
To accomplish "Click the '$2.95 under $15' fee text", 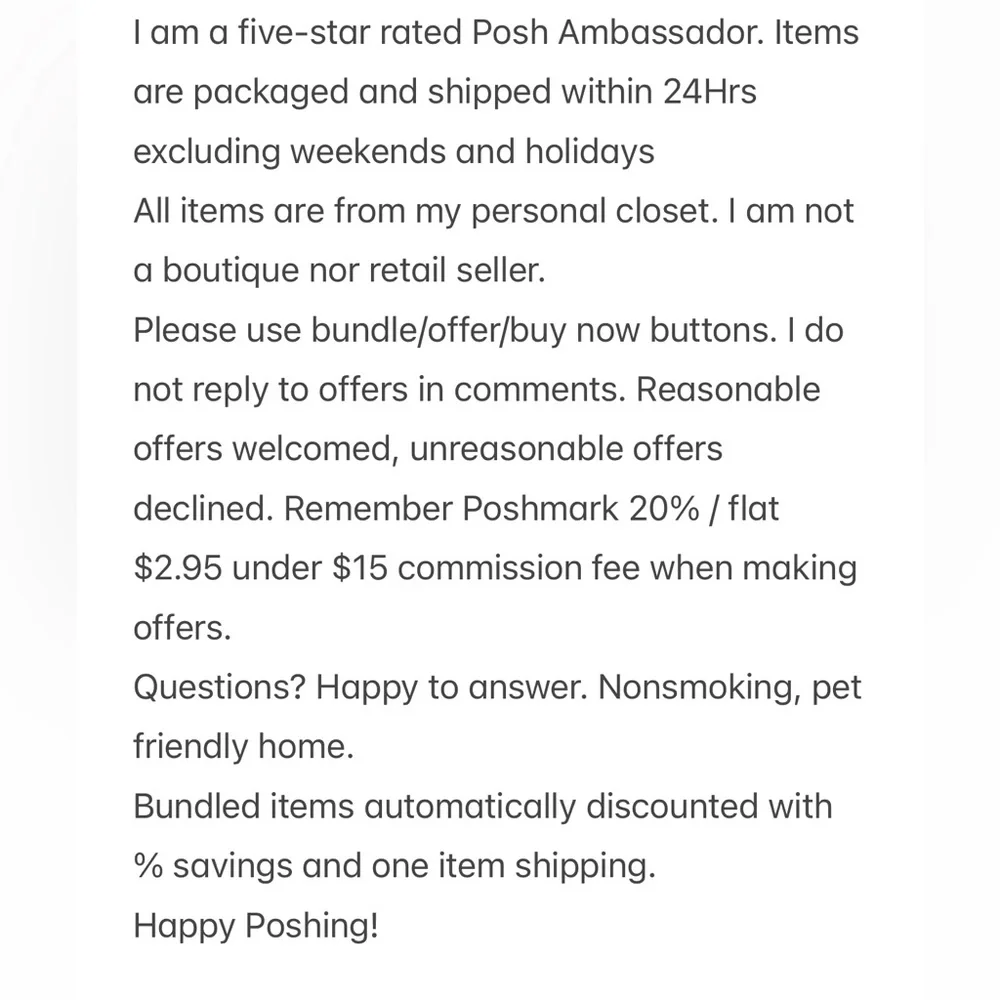I will (x=260, y=568).
